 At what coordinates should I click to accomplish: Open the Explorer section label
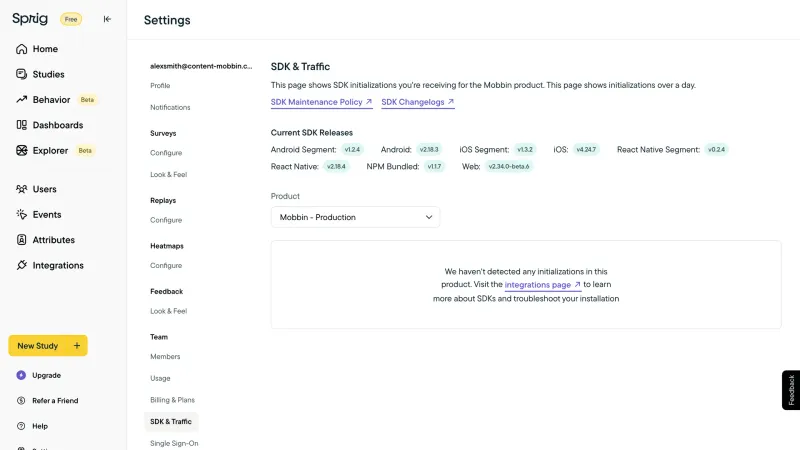(x=50, y=151)
